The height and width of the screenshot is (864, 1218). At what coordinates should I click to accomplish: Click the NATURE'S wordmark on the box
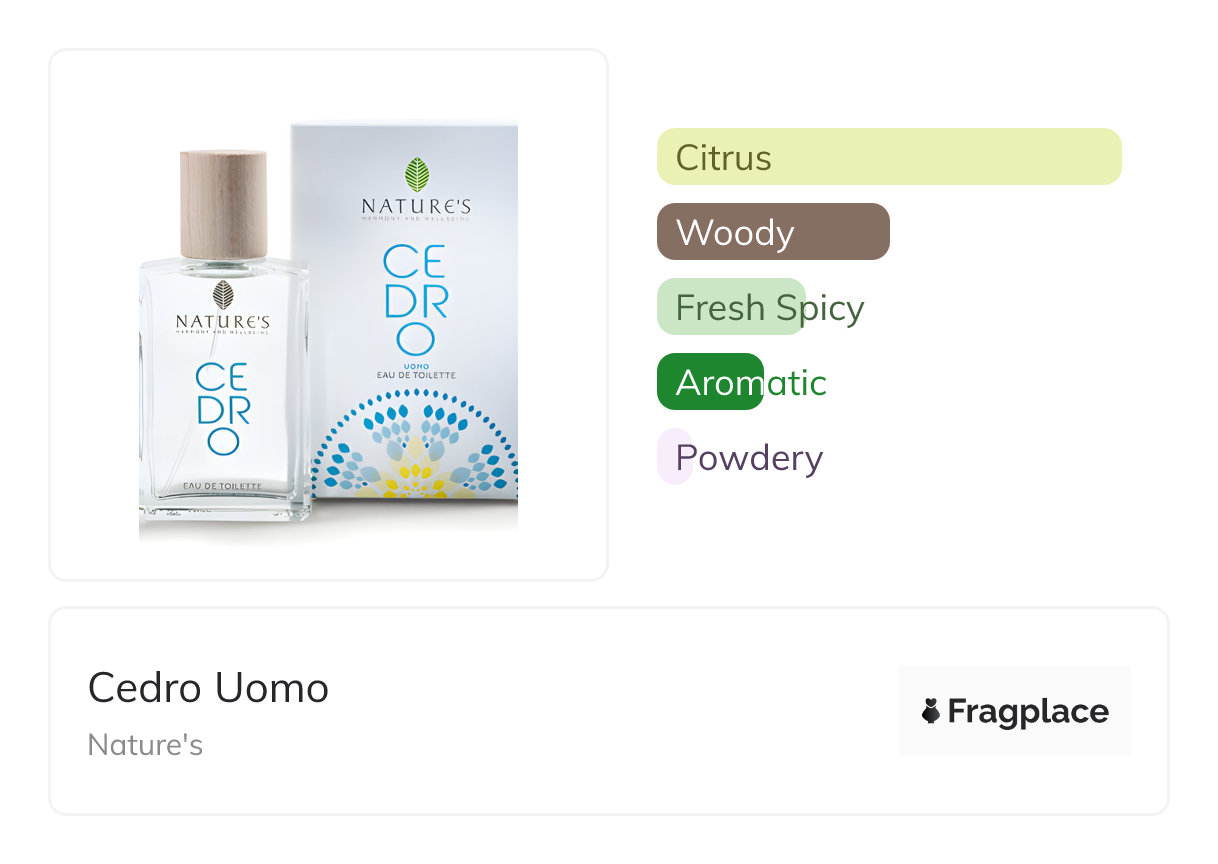coord(416,207)
